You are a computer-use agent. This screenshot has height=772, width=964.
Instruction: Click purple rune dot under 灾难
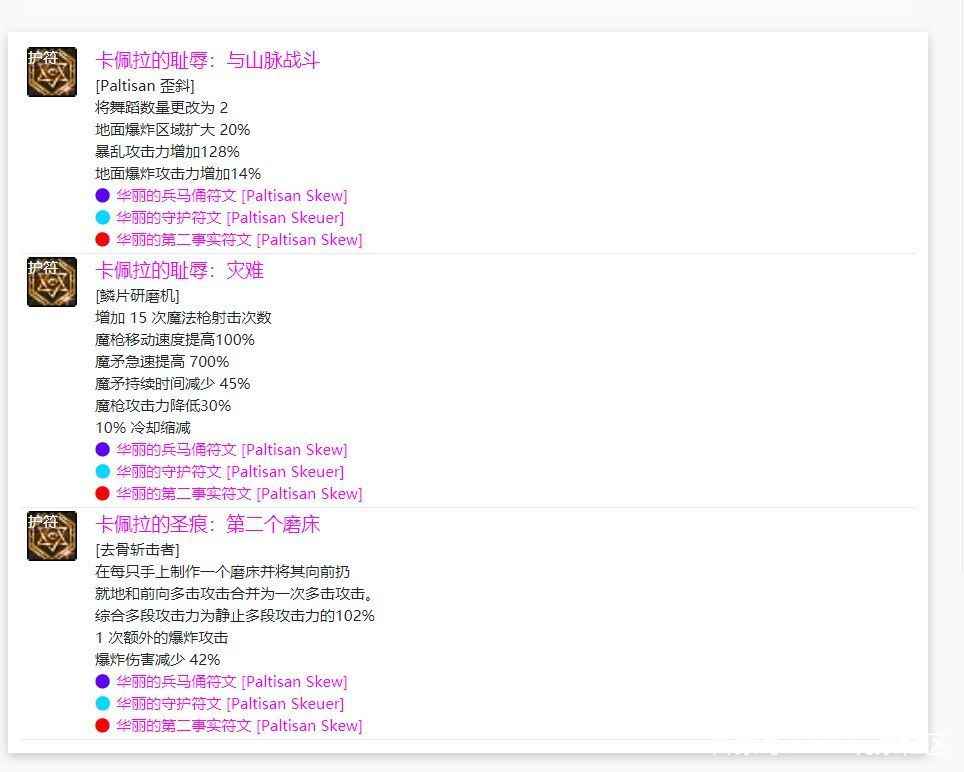pyautogui.click(x=103, y=449)
